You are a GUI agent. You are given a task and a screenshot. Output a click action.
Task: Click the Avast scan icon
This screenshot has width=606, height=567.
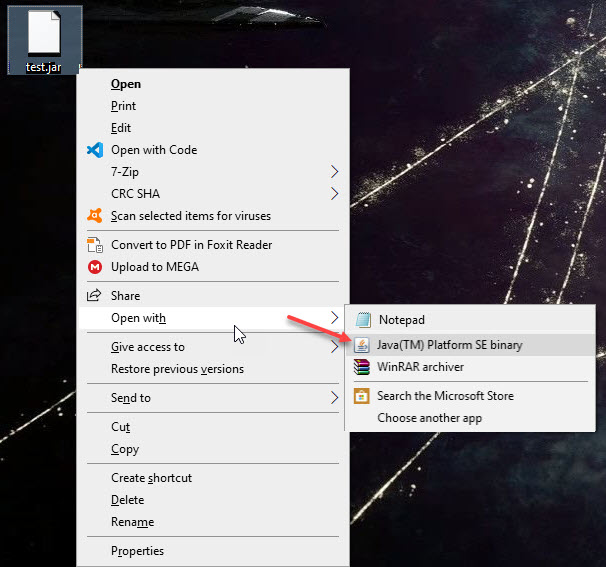[x=95, y=216]
